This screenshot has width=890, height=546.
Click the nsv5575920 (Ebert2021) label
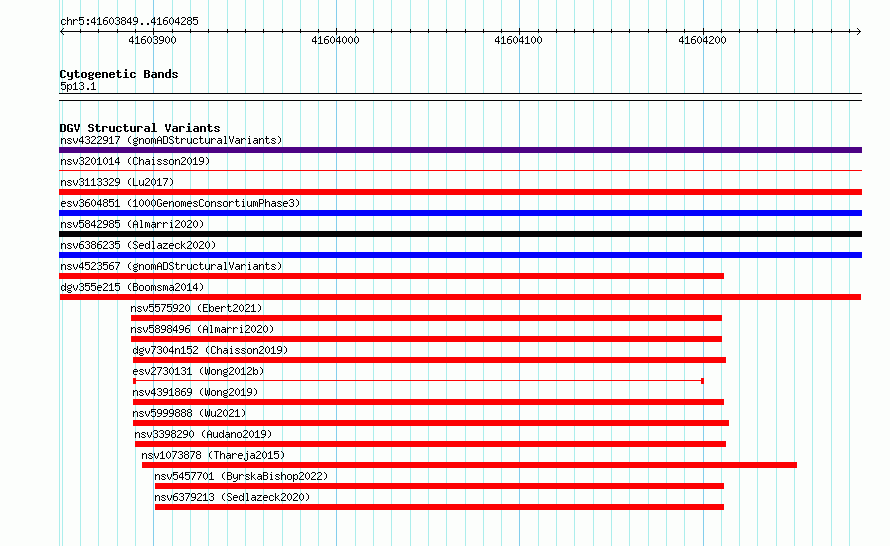(196, 308)
